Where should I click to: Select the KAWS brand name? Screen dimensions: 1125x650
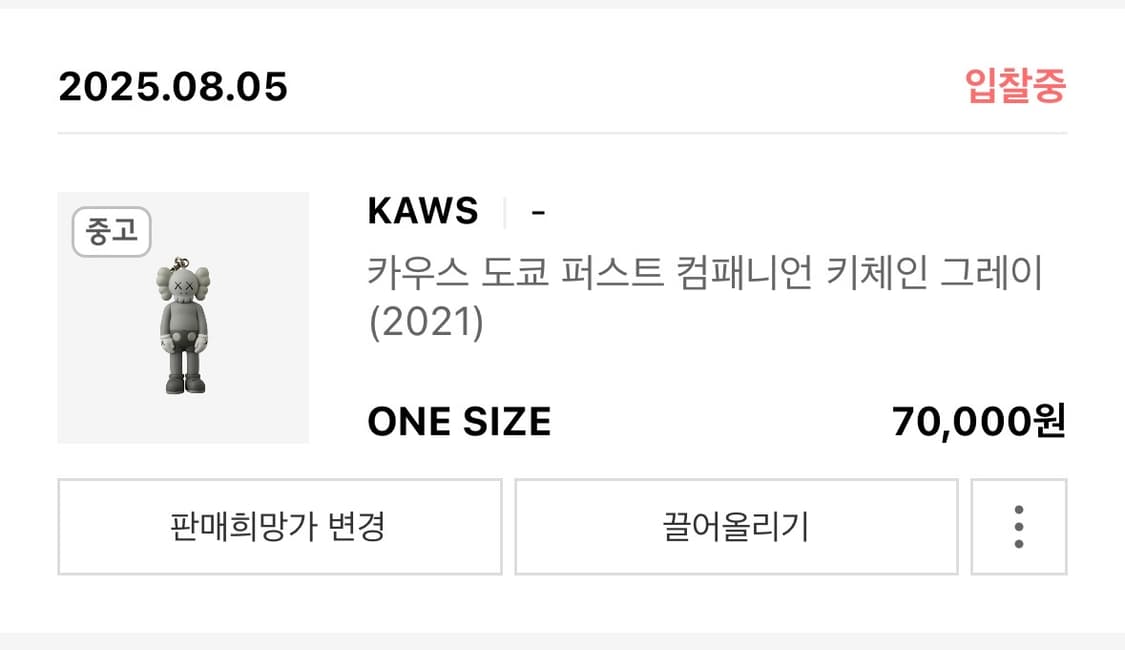(x=423, y=211)
